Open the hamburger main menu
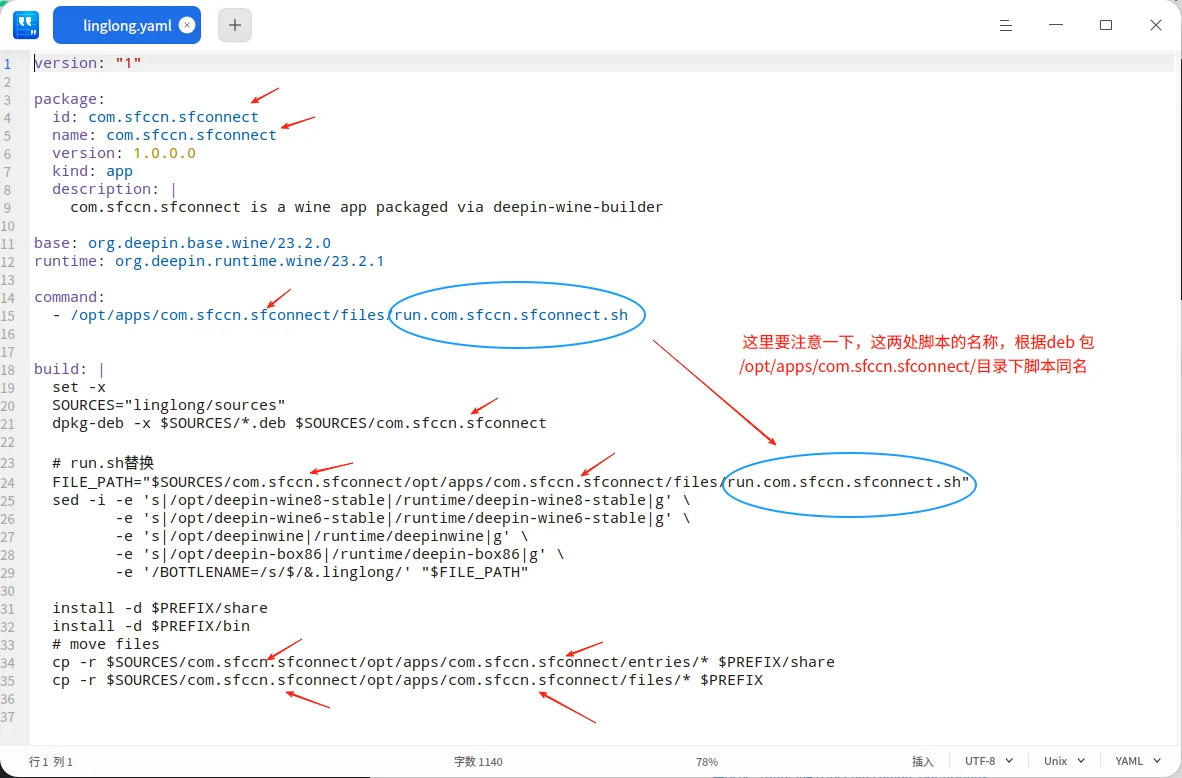Viewport: 1182px width, 778px height. coord(1006,25)
